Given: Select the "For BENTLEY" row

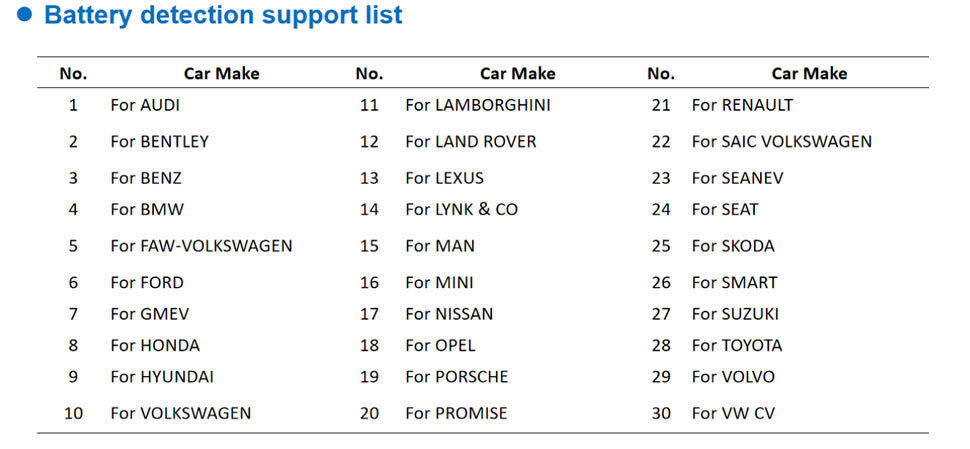Looking at the screenshot, I should (x=159, y=142).
